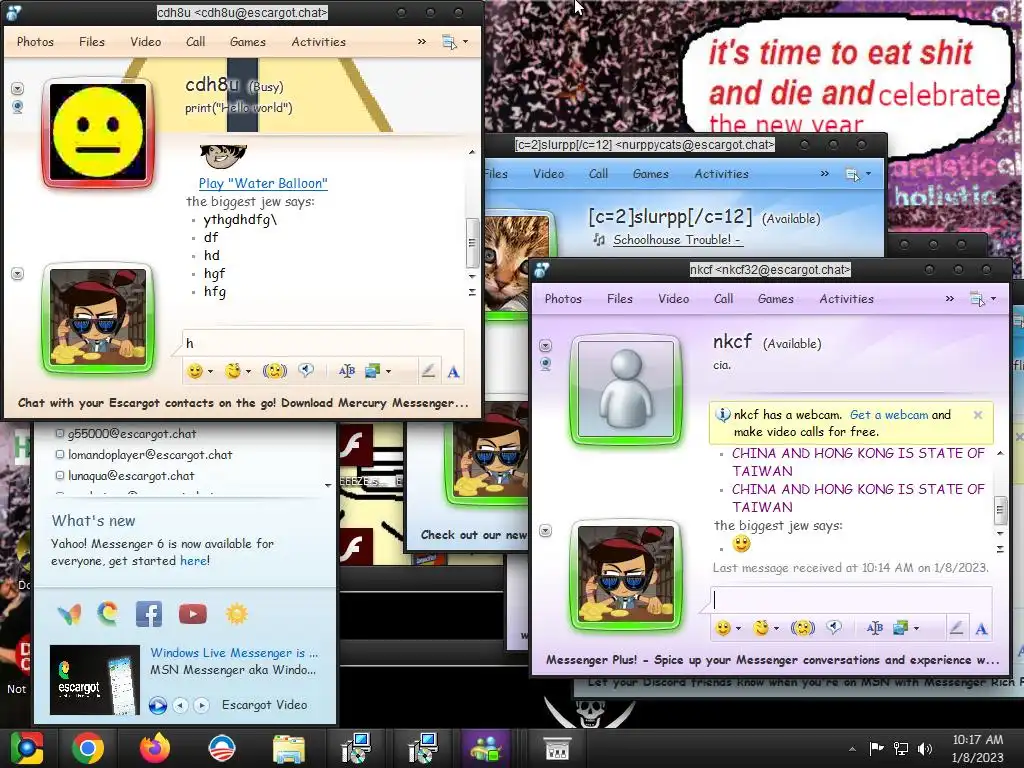Open Windows Live Messenger video title link
Screen dimensions: 1024x768
(x=234, y=652)
